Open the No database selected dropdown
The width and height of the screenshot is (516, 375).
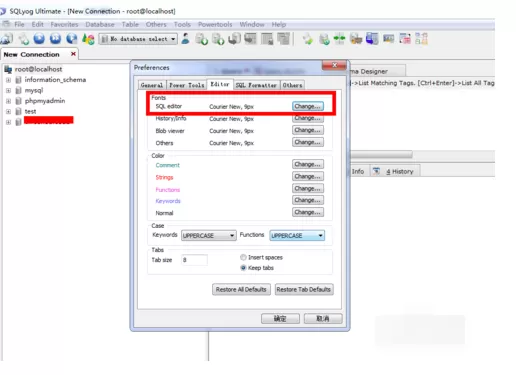click(138, 39)
